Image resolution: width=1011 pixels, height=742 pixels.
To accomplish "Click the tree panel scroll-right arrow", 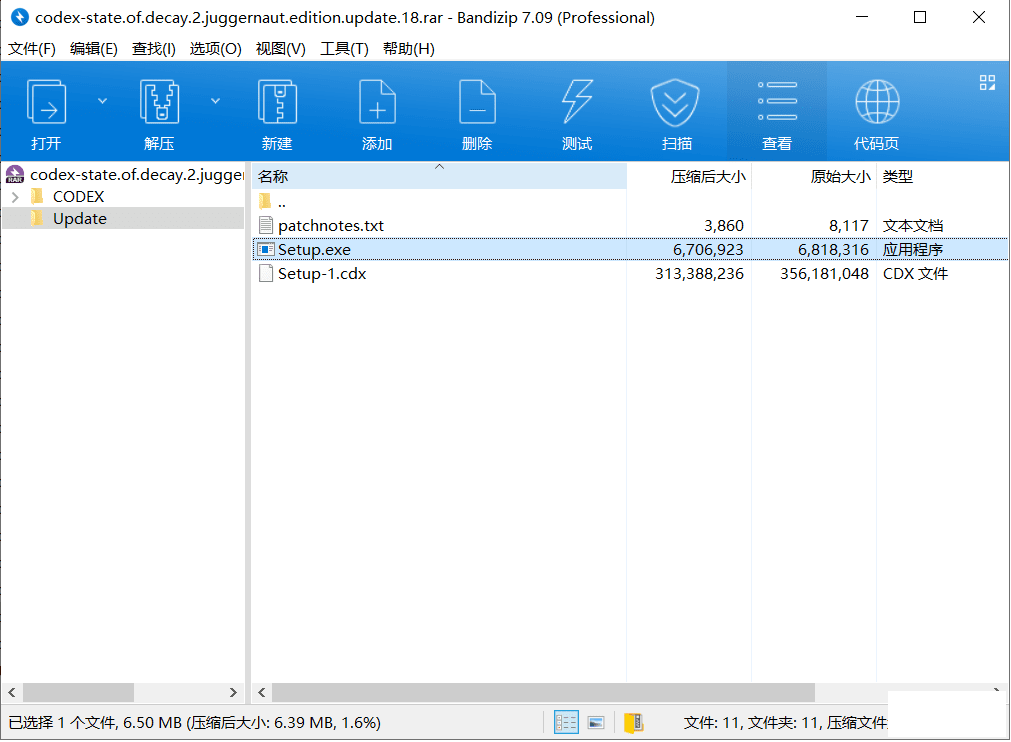I will point(233,692).
